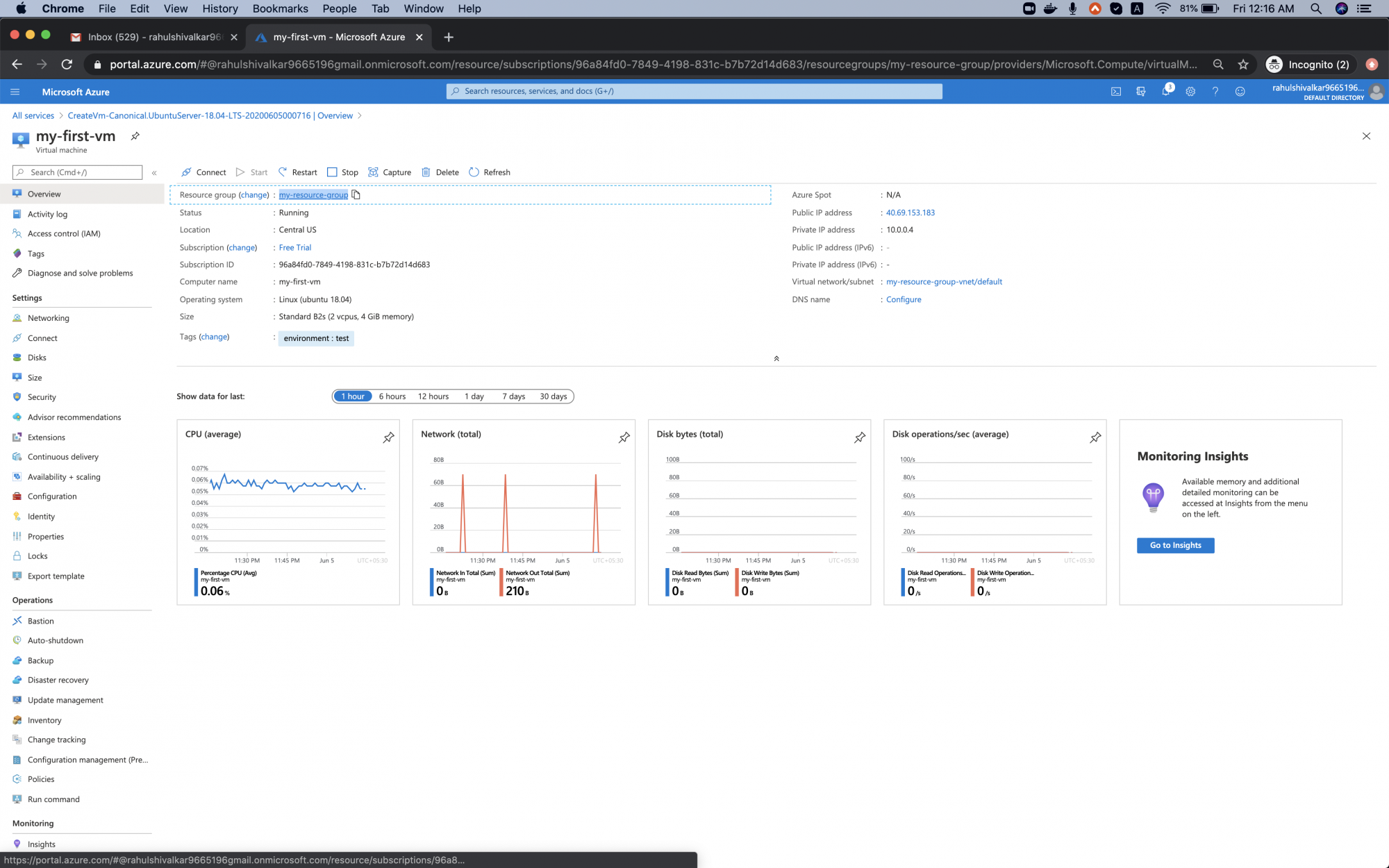Click Go to Insights button
The width and height of the screenshot is (1389, 868).
click(x=1175, y=545)
